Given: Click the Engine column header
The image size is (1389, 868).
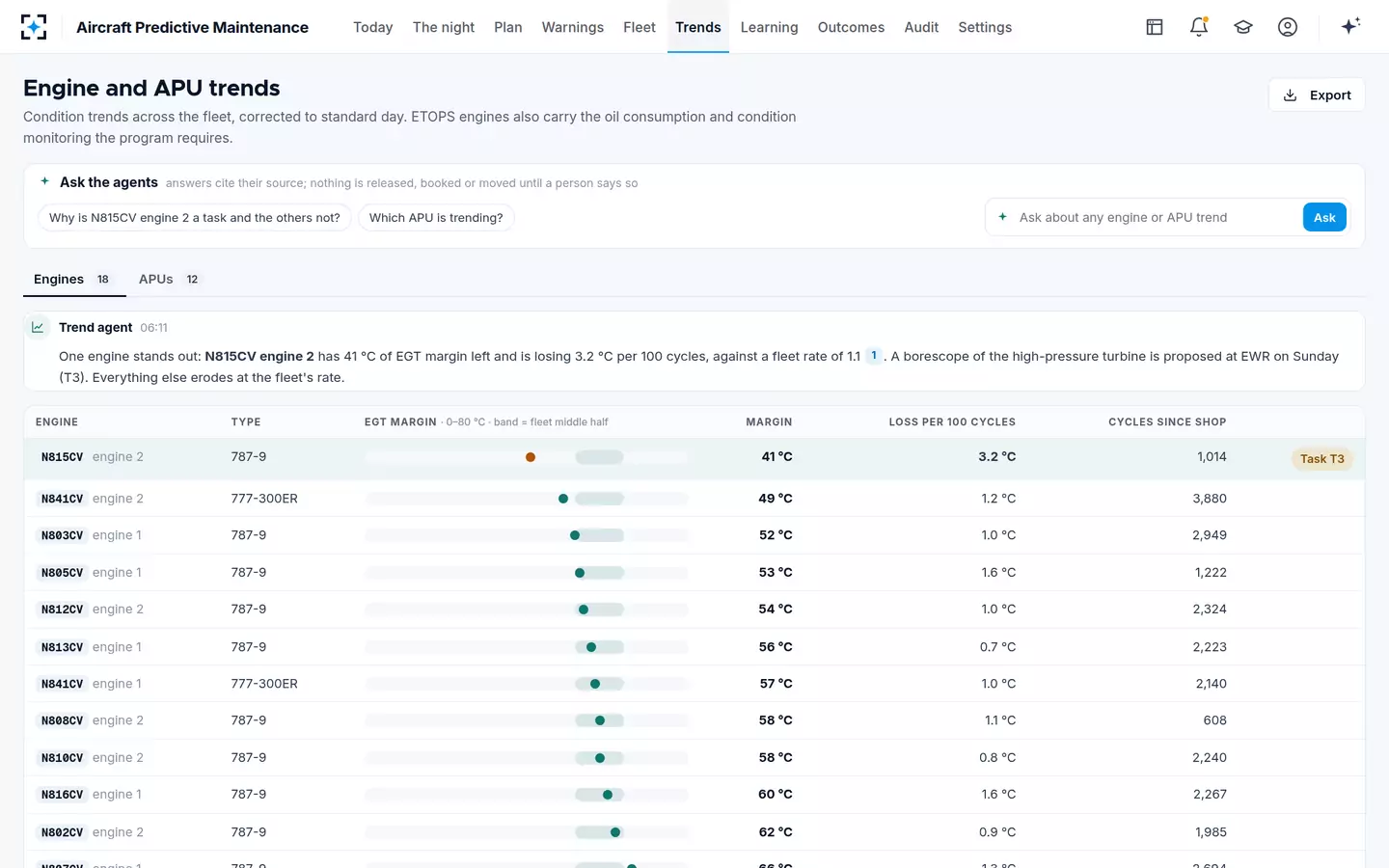Looking at the screenshot, I should (57, 422).
